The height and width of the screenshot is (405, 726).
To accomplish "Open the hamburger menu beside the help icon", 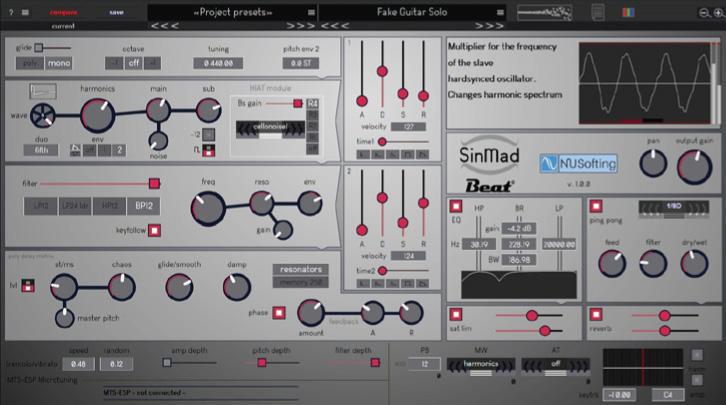I will (x=25, y=12).
